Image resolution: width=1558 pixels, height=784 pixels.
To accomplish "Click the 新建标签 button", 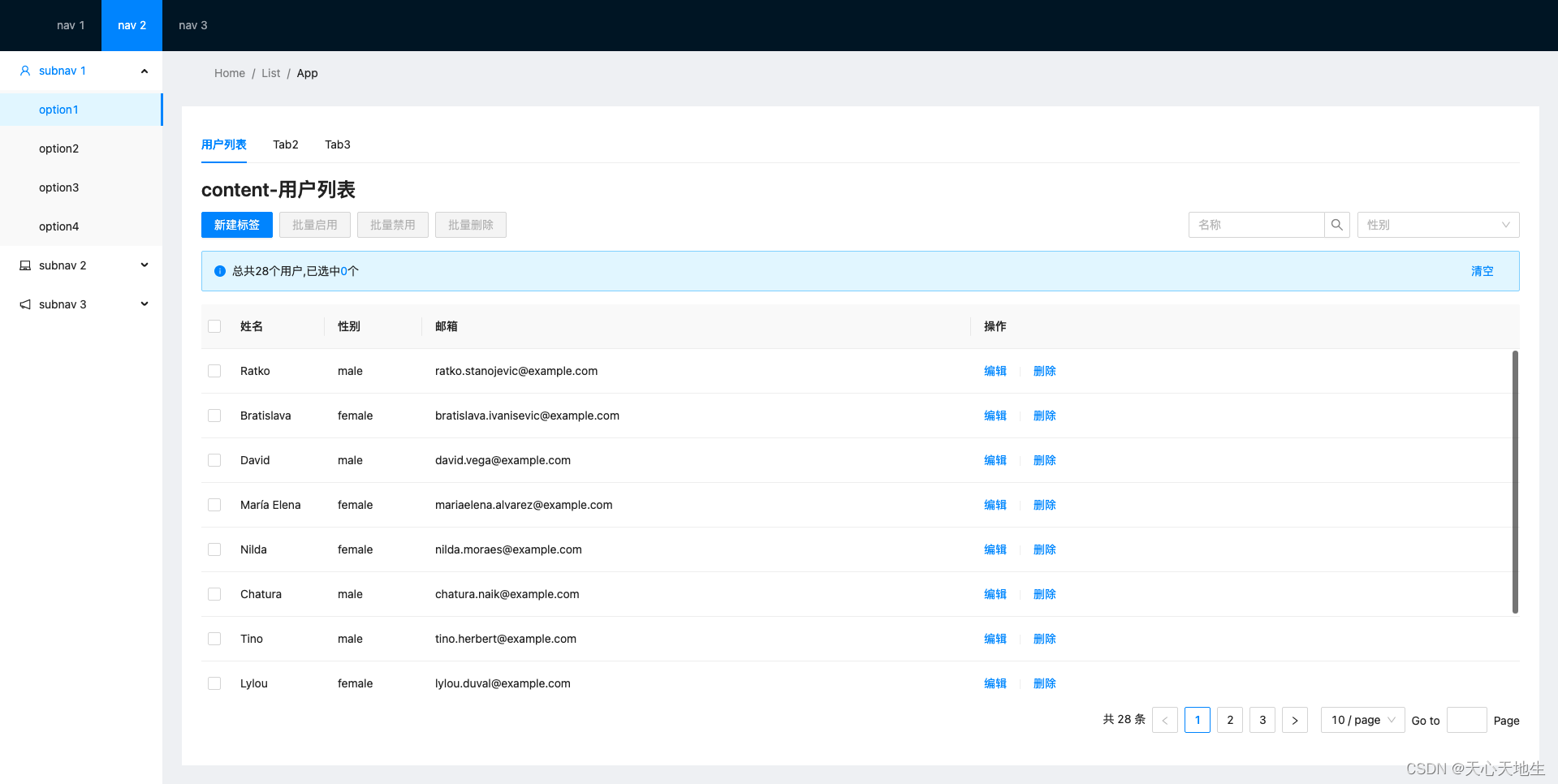I will pyautogui.click(x=237, y=225).
